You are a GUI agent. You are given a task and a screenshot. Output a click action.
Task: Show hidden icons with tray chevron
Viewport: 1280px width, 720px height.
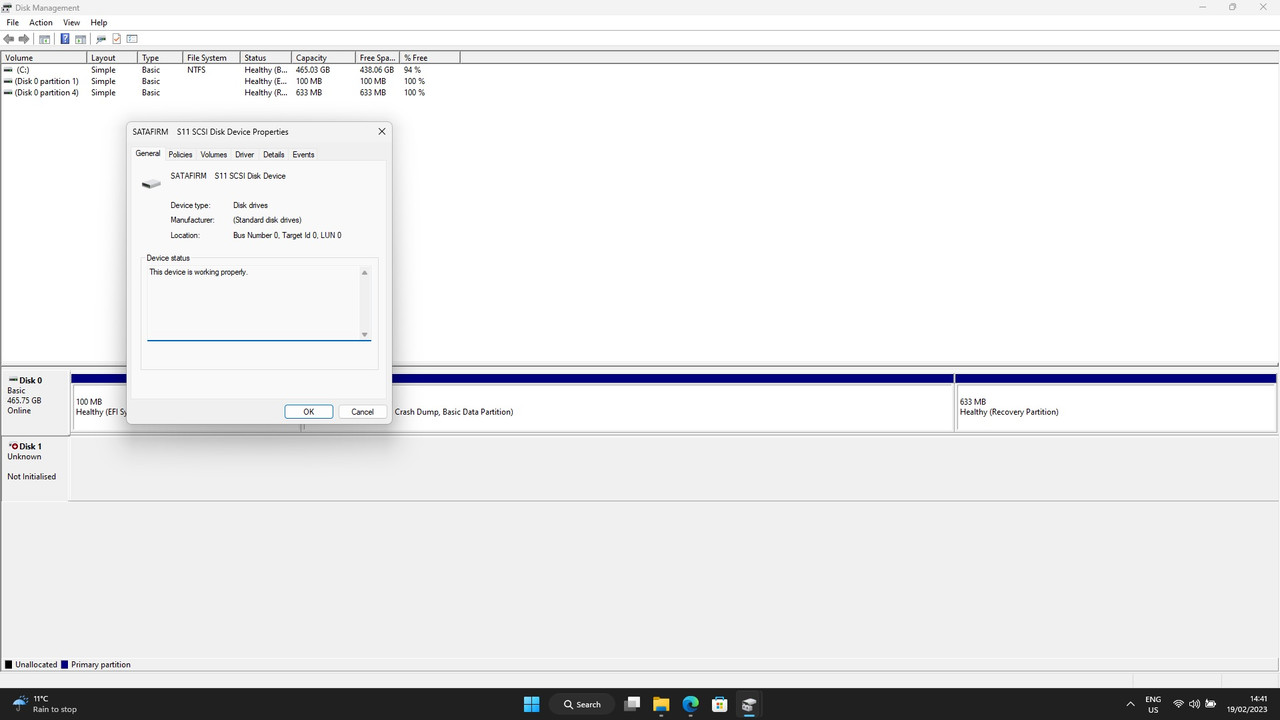pos(1130,704)
